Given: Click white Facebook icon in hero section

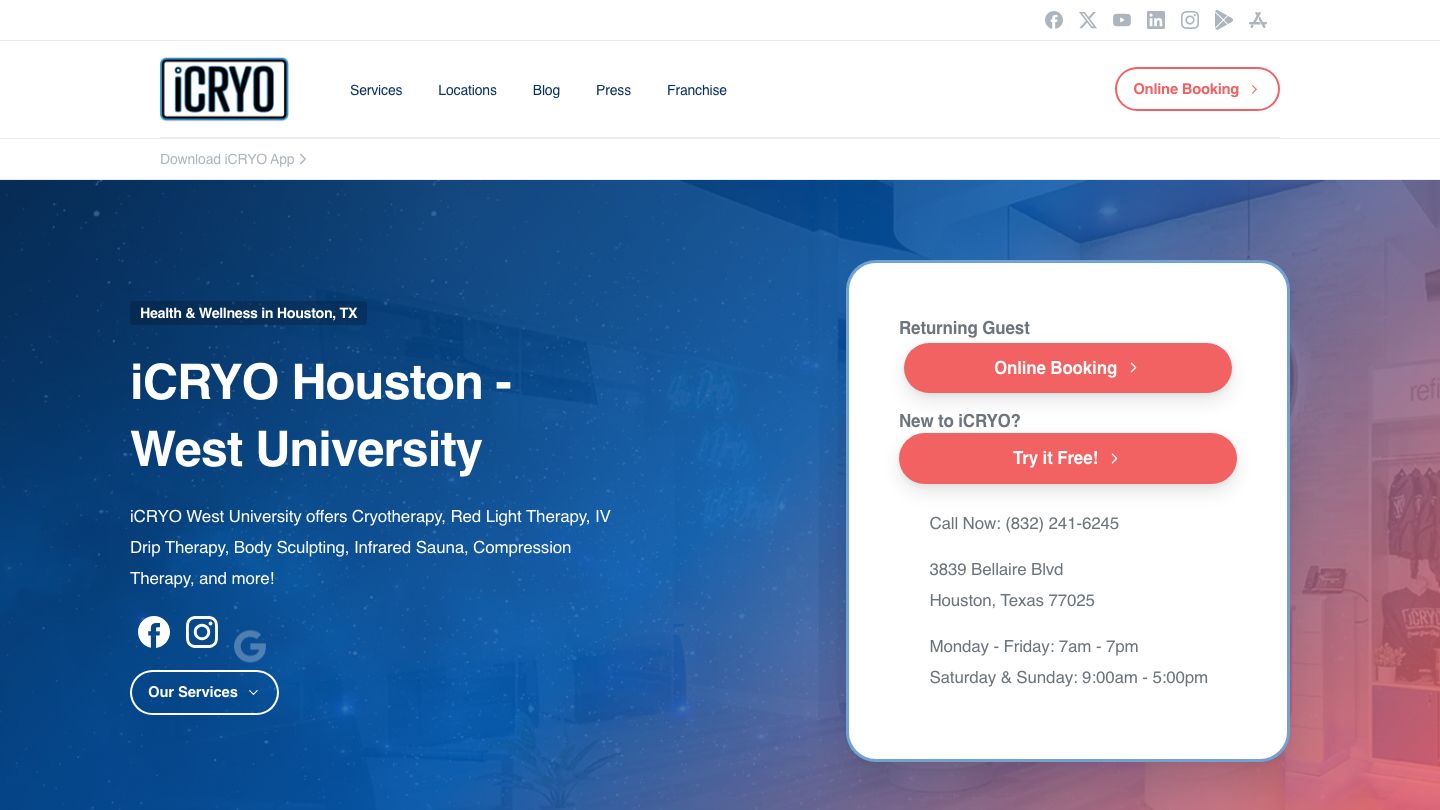Looking at the screenshot, I should (x=154, y=632).
